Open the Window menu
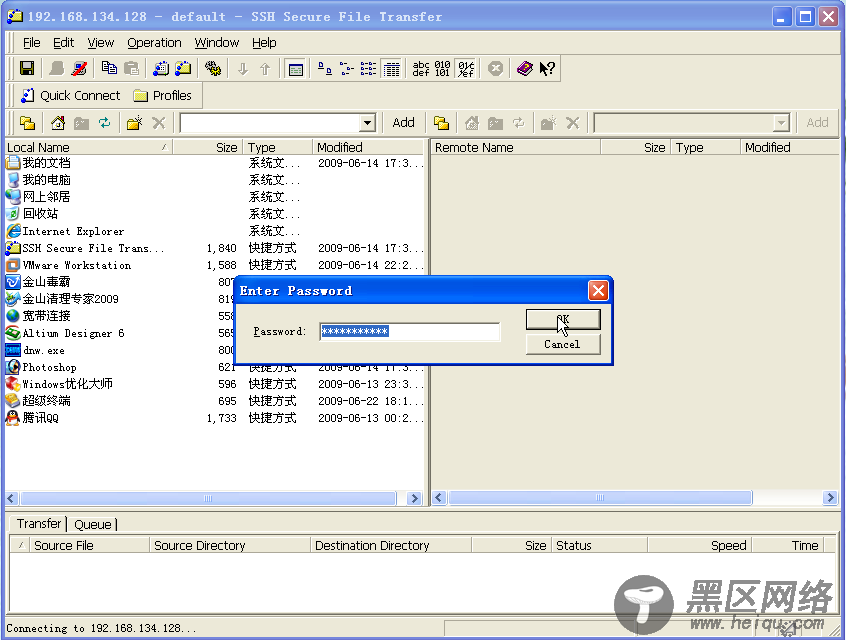This screenshot has height=640, width=846. pyautogui.click(x=217, y=43)
